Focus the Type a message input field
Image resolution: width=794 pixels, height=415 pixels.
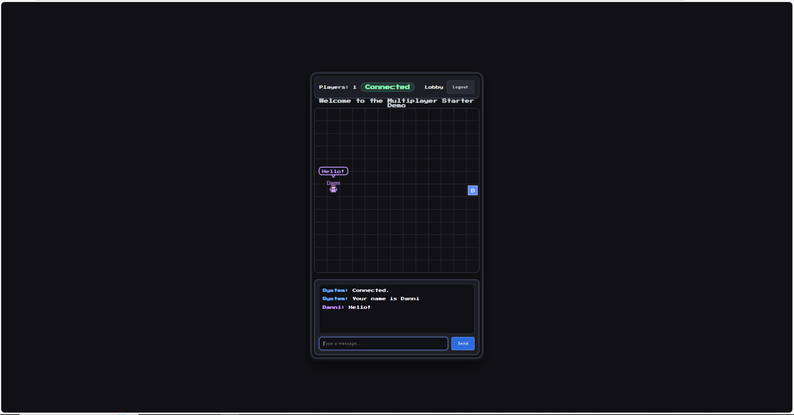(383, 344)
